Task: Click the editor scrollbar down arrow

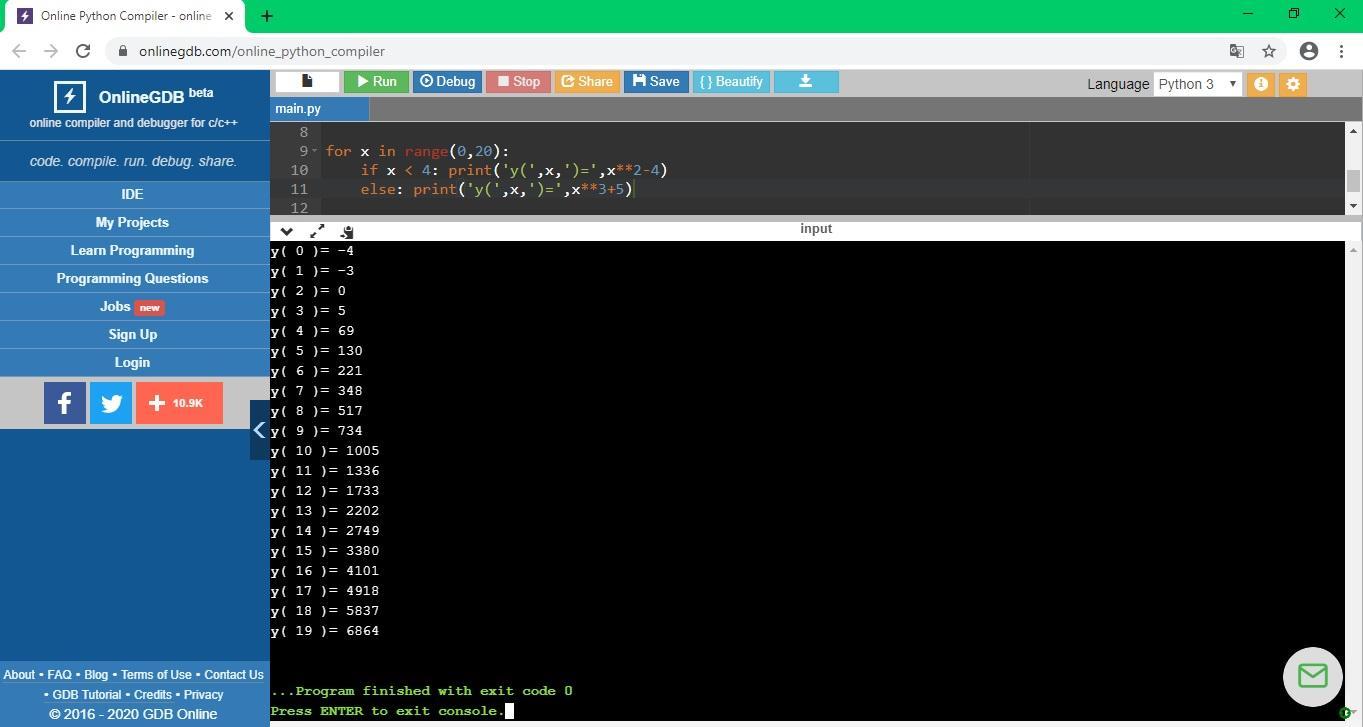Action: pos(1353,206)
